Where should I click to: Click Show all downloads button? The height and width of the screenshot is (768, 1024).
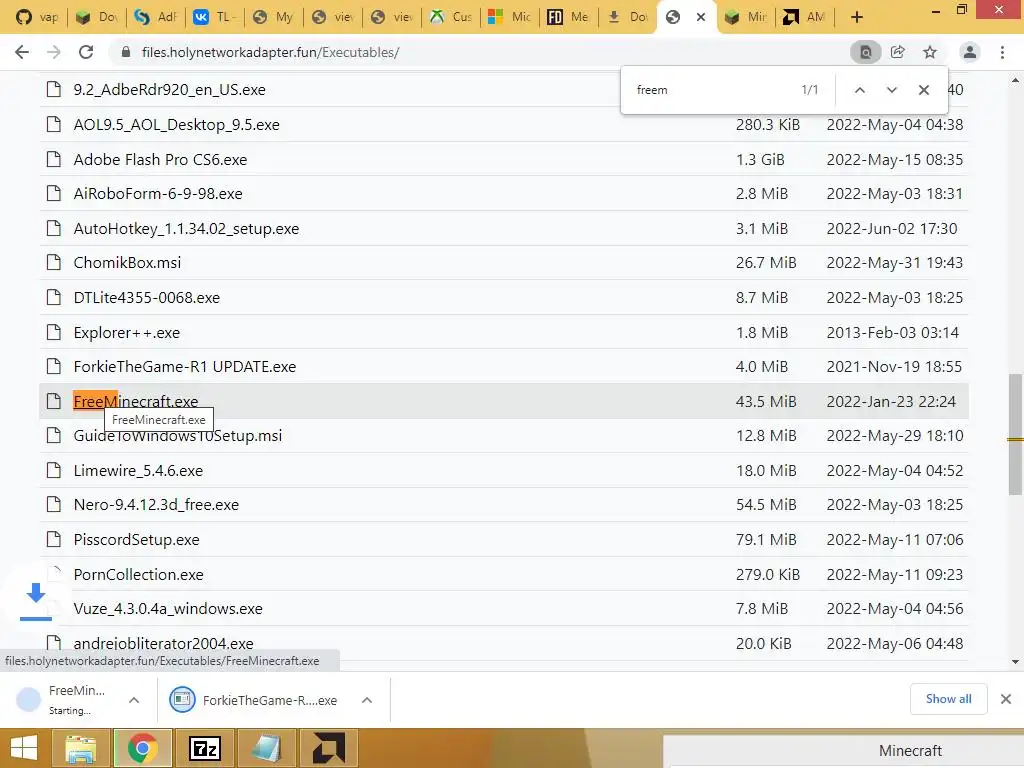(948, 699)
